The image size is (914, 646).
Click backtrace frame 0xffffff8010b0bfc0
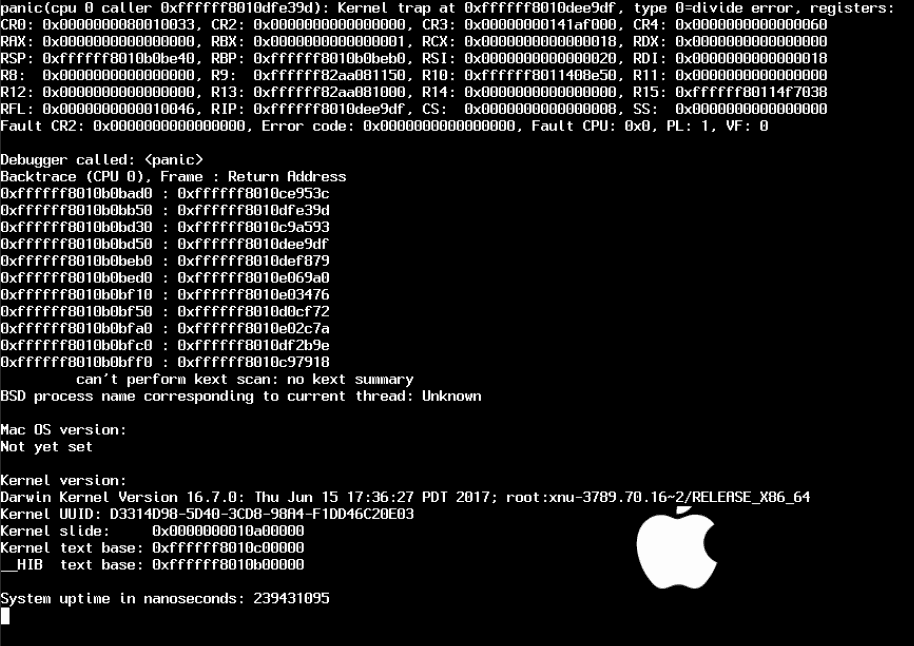pos(76,346)
